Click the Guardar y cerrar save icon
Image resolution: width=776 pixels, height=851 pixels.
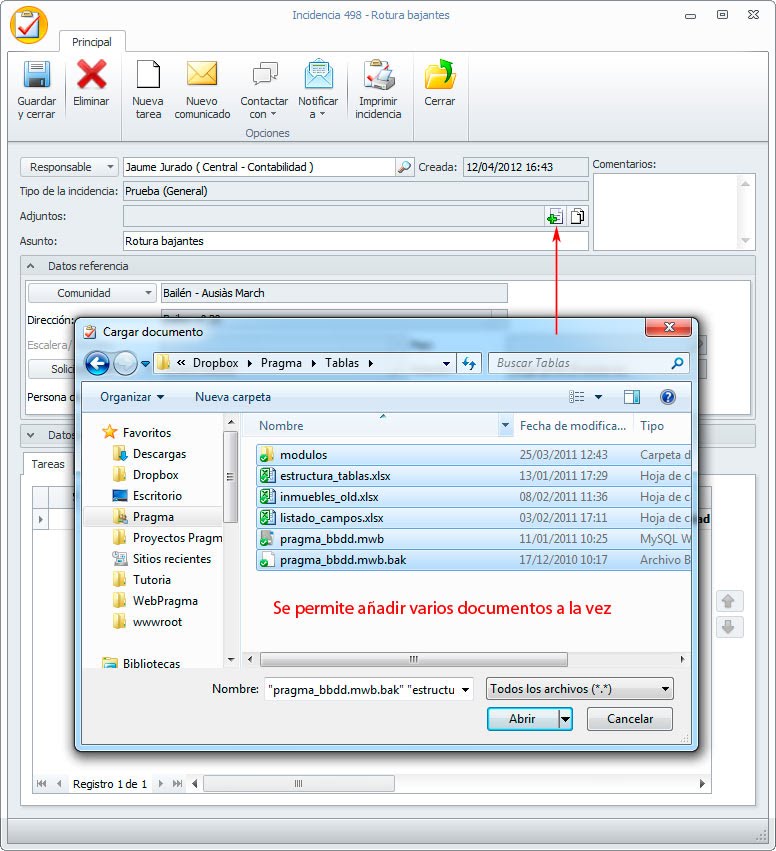point(37,74)
